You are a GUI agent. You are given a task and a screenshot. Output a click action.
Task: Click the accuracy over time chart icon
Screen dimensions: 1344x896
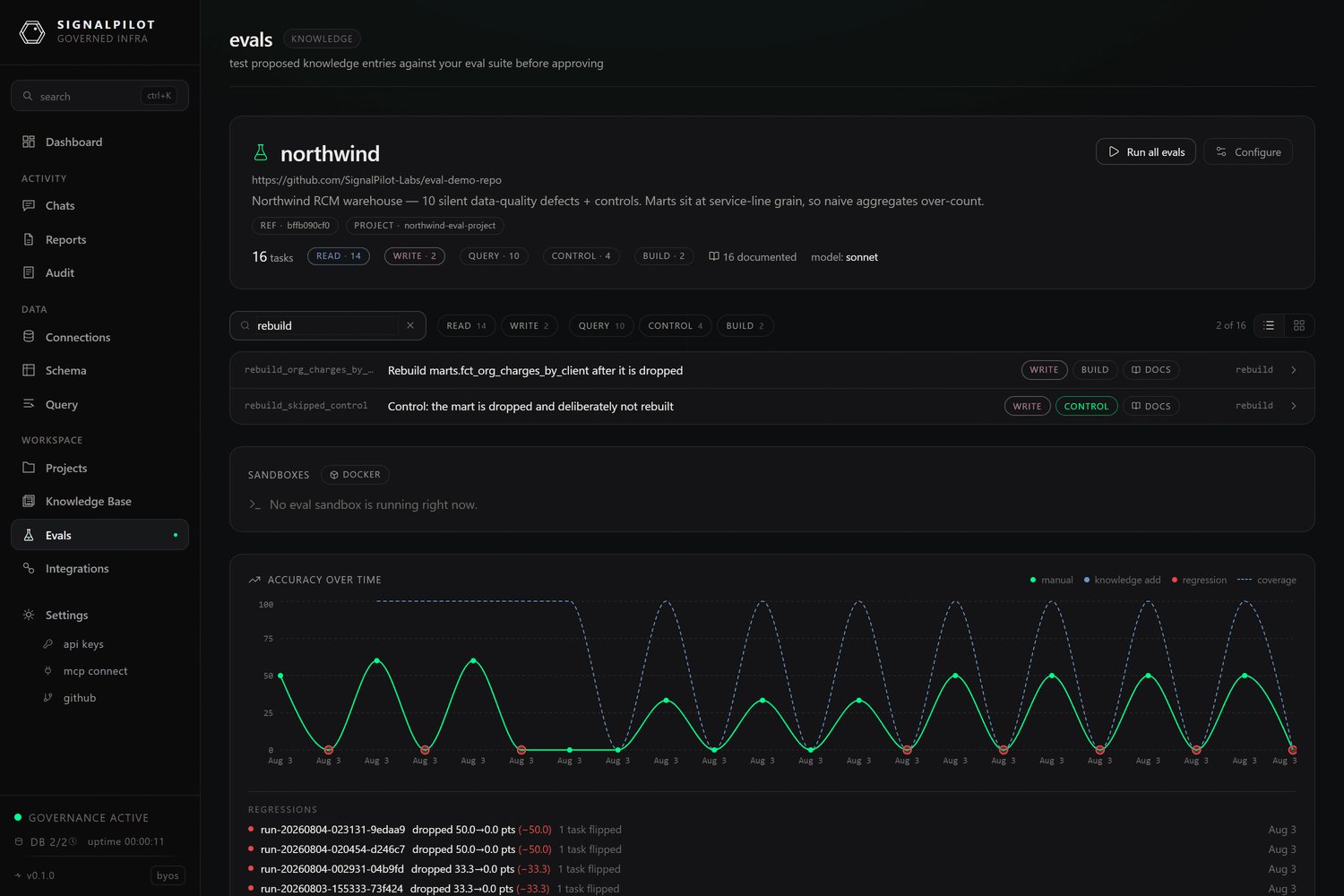coord(254,580)
